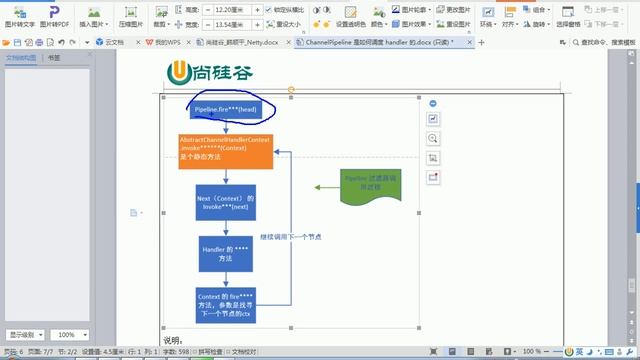The width and height of the screenshot is (640, 360).
Task: Click the zoom out minus on zoom slider
Action: (x=546, y=351)
